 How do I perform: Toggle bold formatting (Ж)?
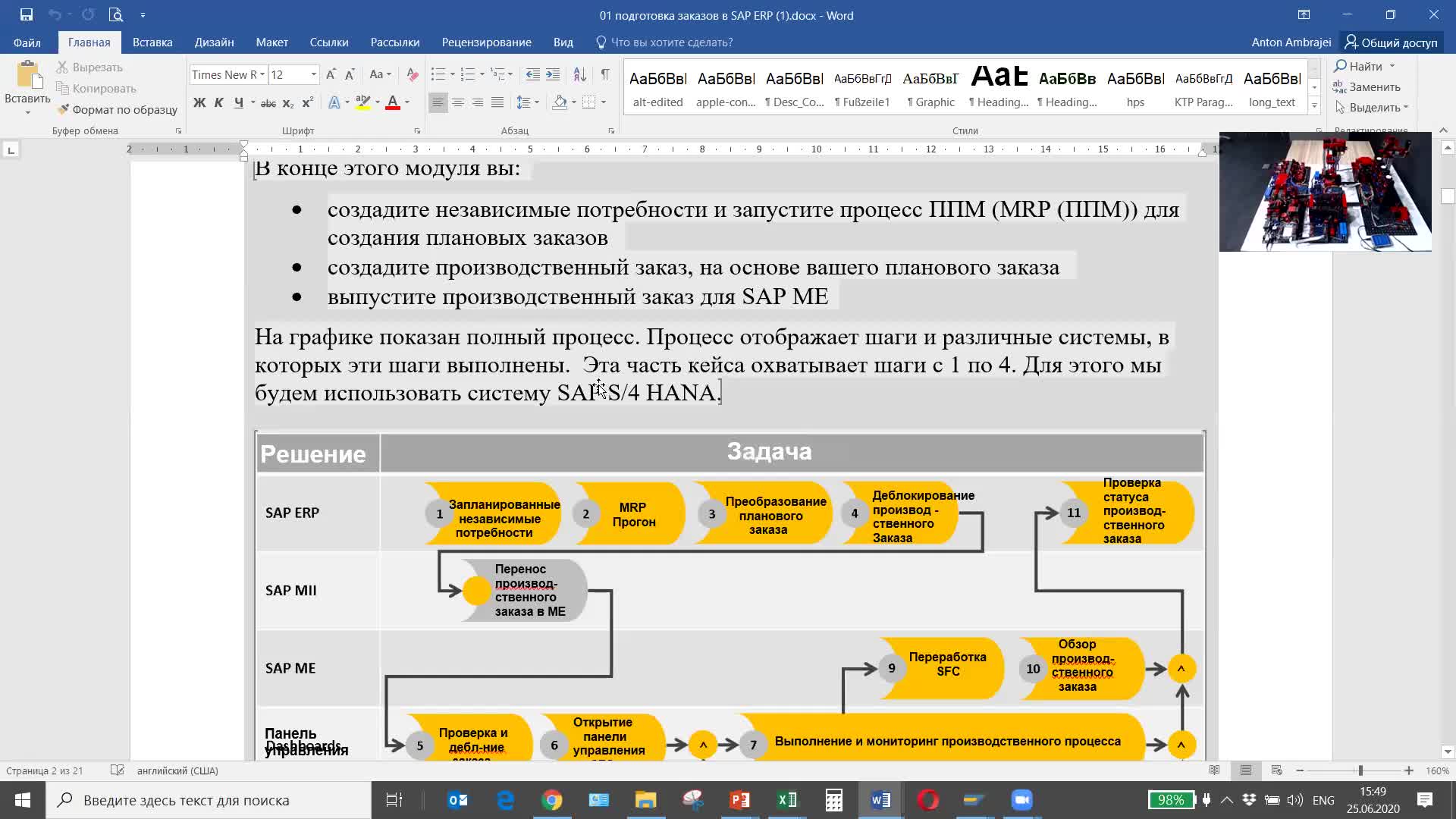click(x=199, y=102)
